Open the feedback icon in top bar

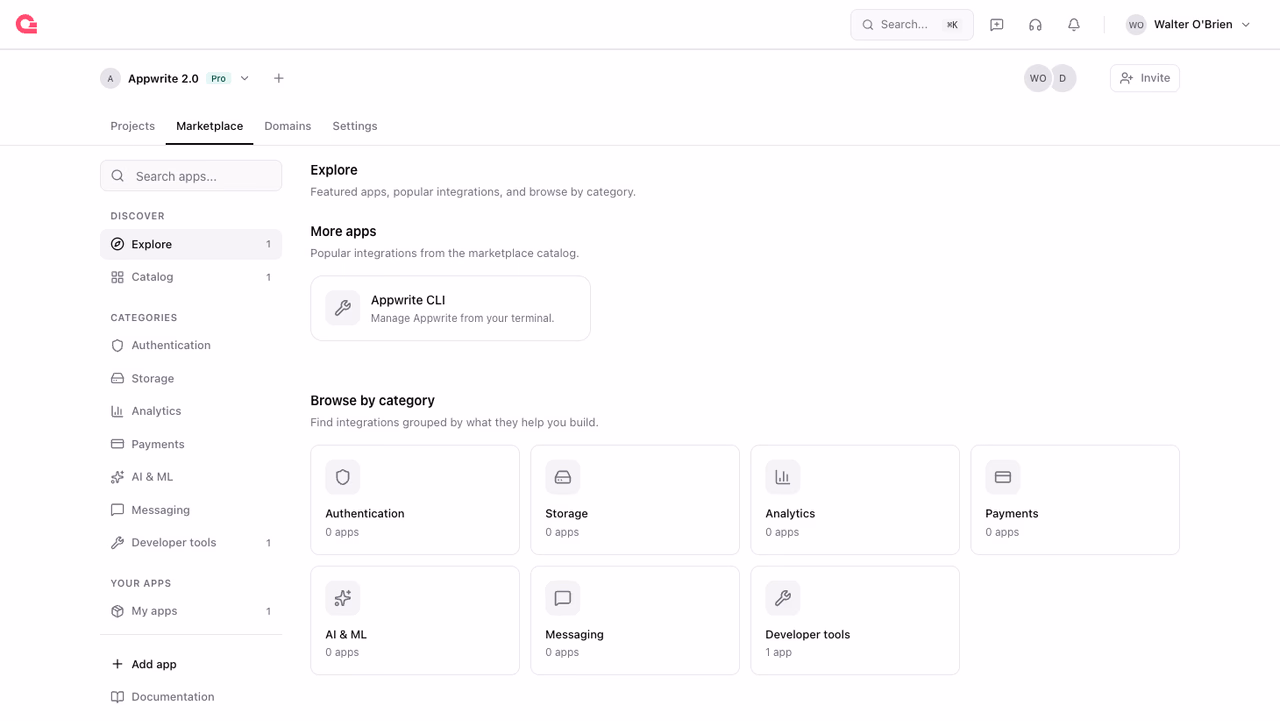click(x=997, y=25)
